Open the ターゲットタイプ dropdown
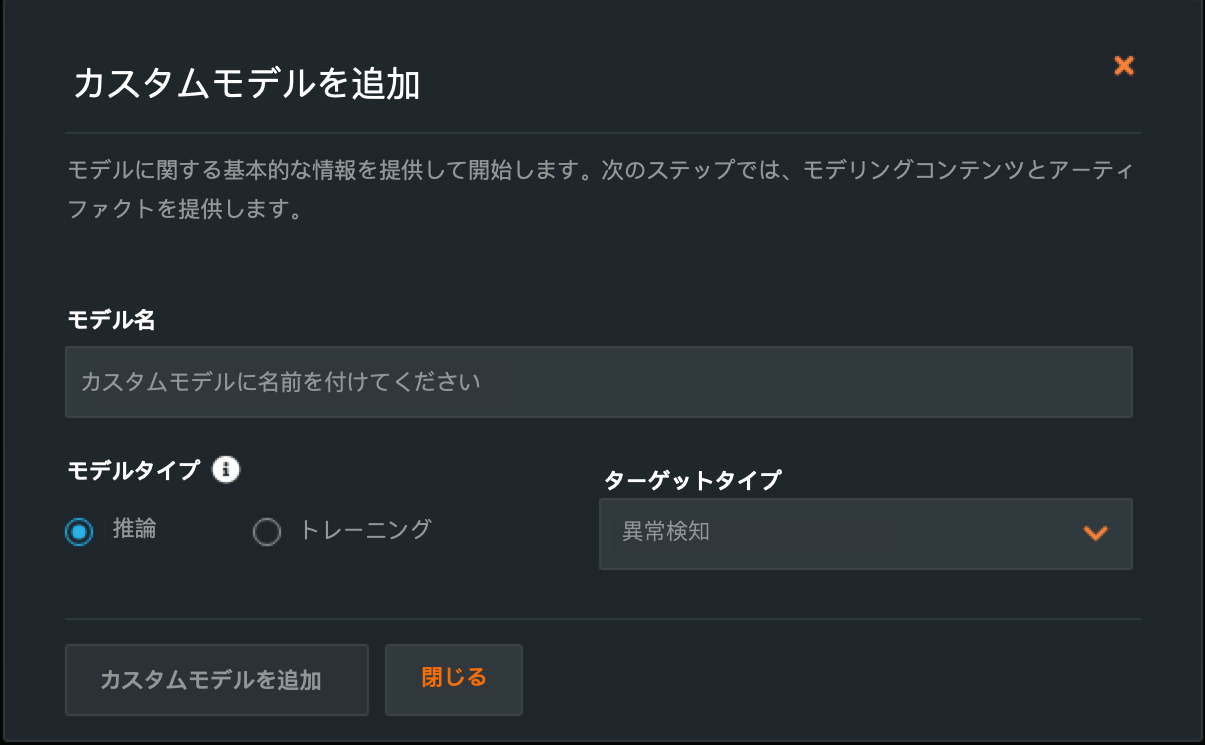This screenshot has height=745, width=1205. pyautogui.click(x=865, y=533)
